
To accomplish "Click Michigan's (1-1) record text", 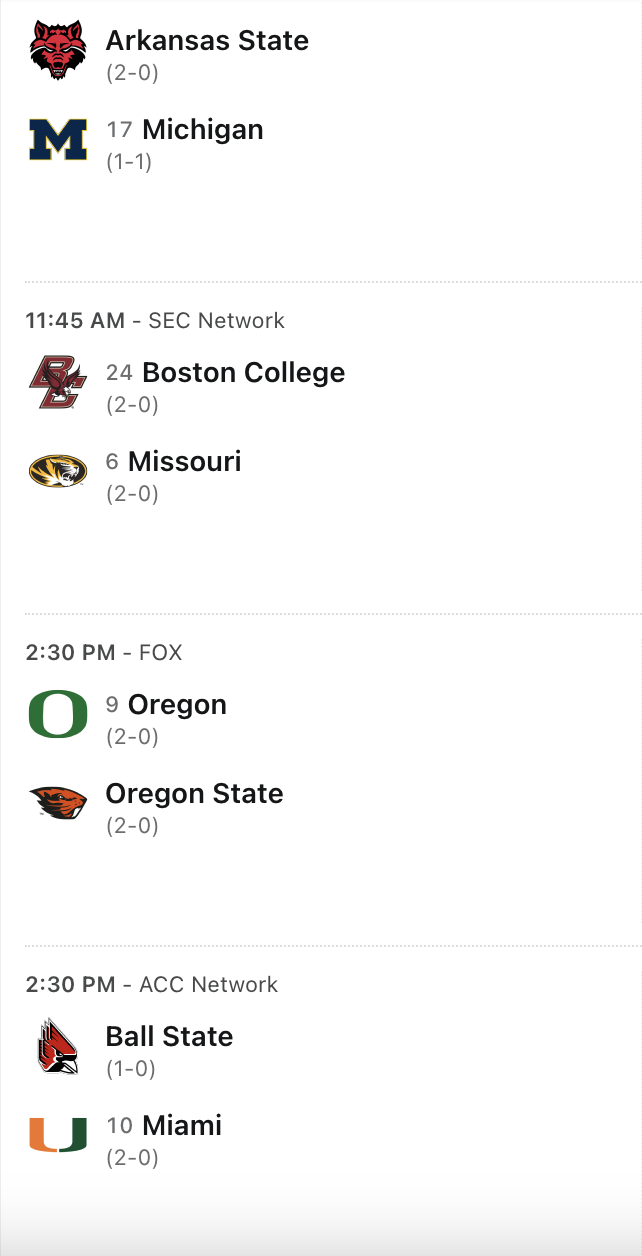I will 129,162.
